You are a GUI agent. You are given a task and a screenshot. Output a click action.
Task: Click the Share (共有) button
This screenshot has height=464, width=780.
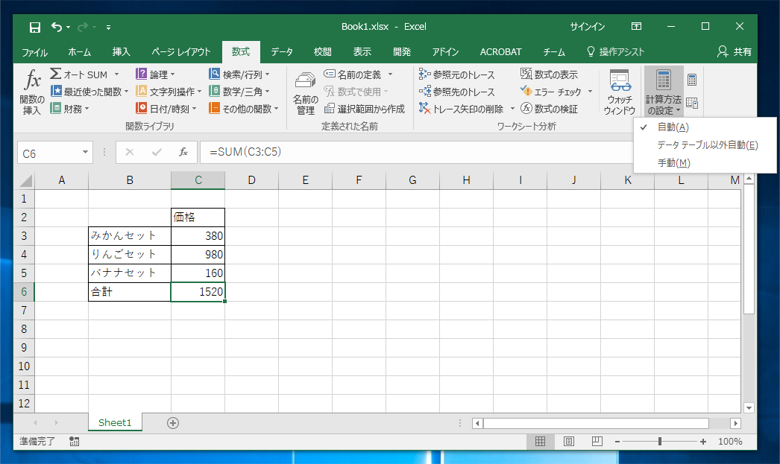tap(734, 52)
